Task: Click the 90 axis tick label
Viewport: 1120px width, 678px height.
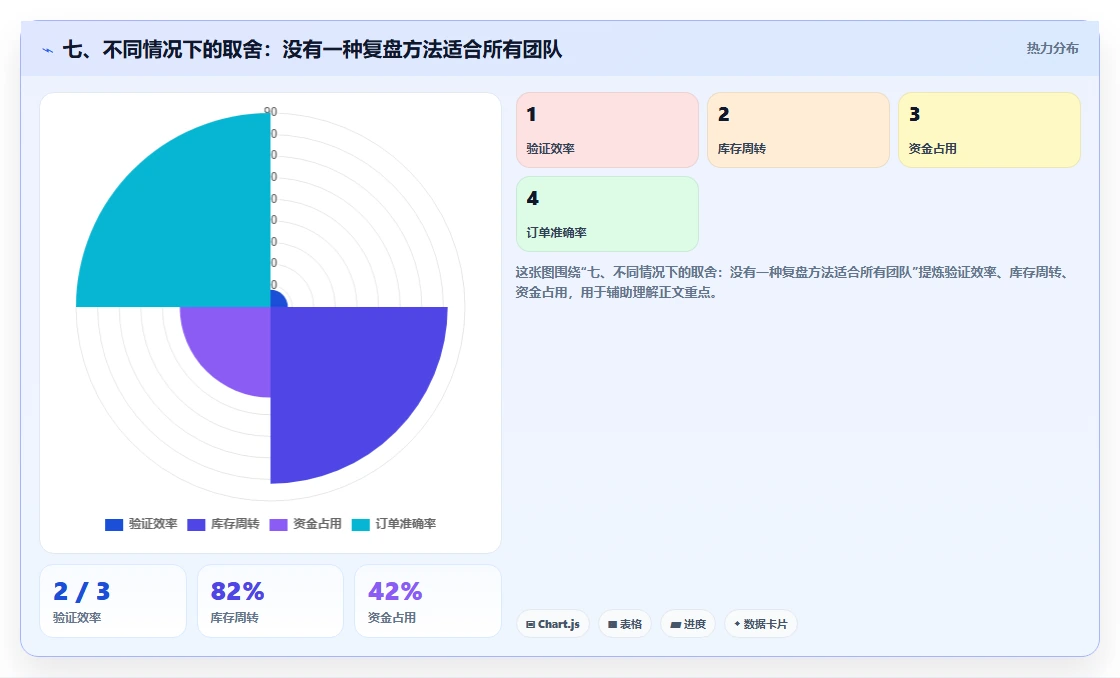Action: (x=271, y=111)
